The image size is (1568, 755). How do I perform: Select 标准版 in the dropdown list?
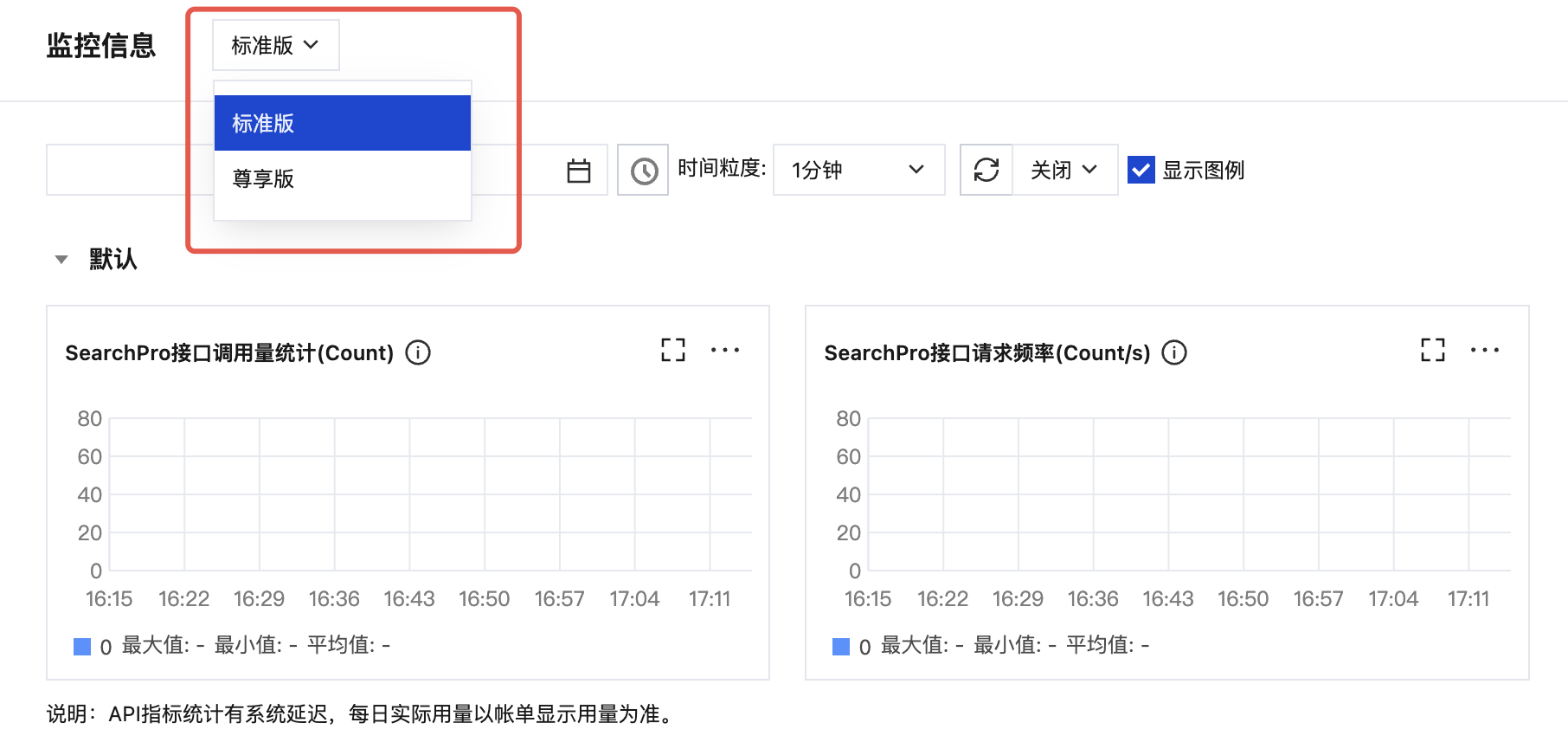pos(343,123)
